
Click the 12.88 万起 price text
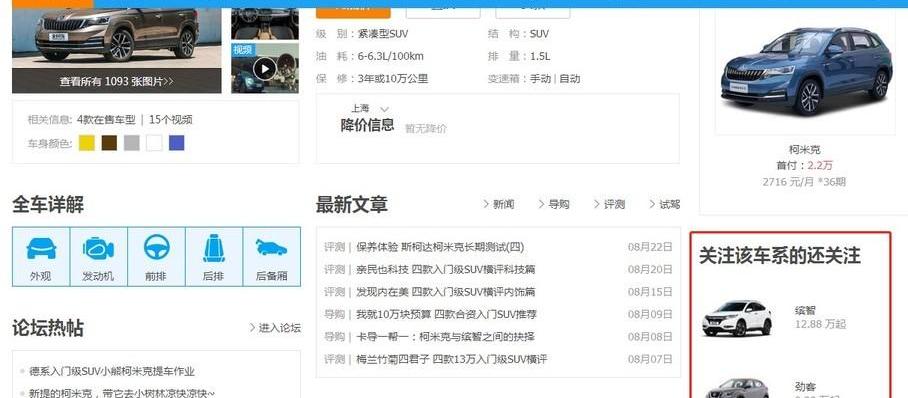[x=820, y=324]
